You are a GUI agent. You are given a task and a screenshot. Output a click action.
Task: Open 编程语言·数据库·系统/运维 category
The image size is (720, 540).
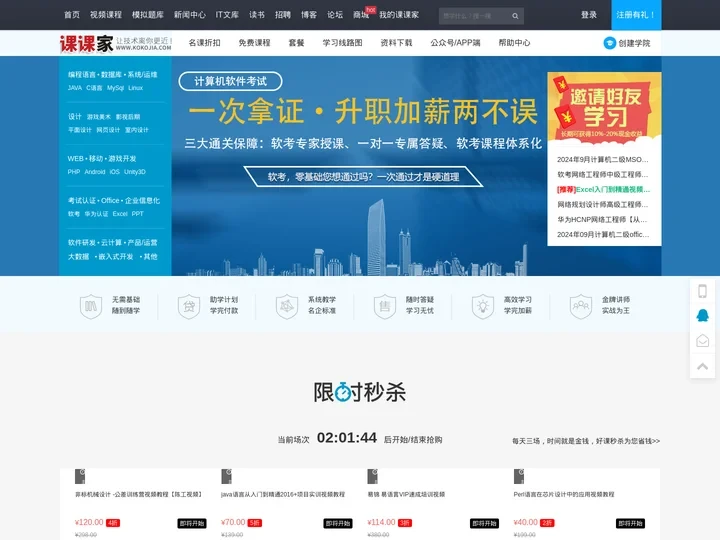tap(113, 74)
